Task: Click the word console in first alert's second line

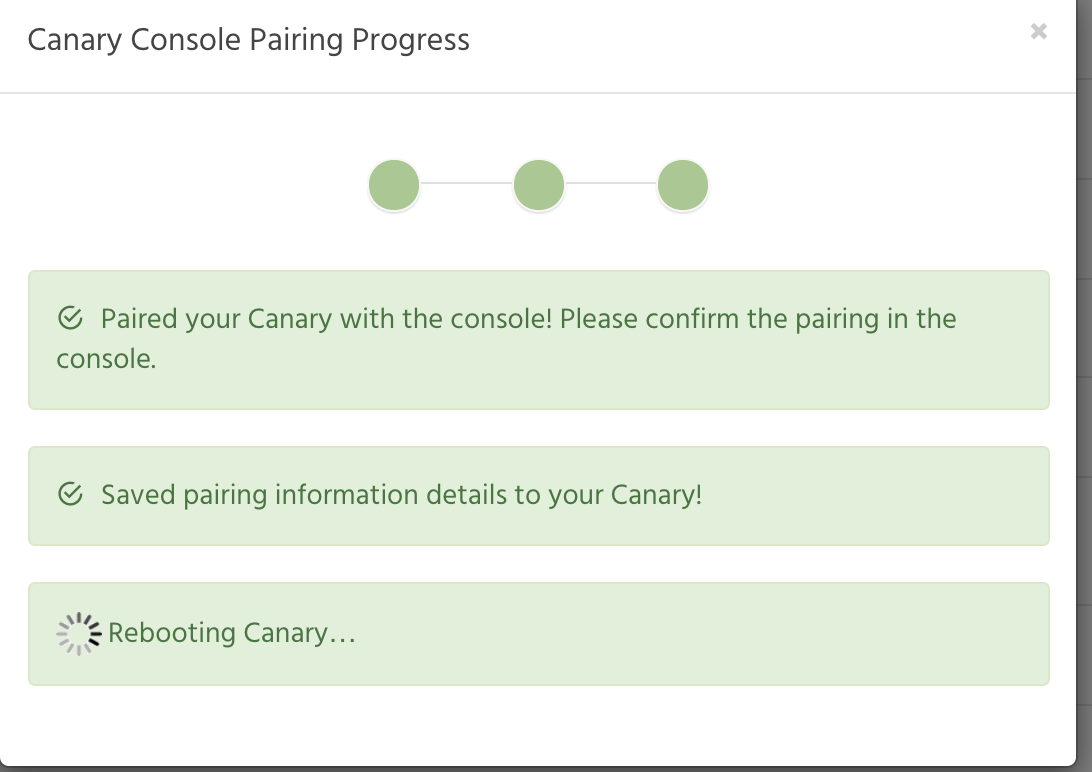Action: [x=106, y=359]
